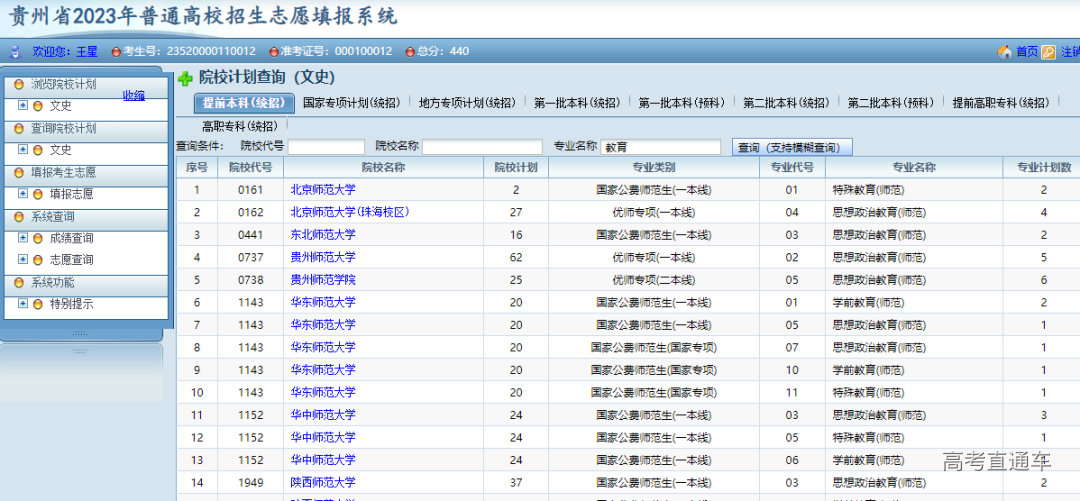Click the key icon for 注销 logout

click(1048, 52)
